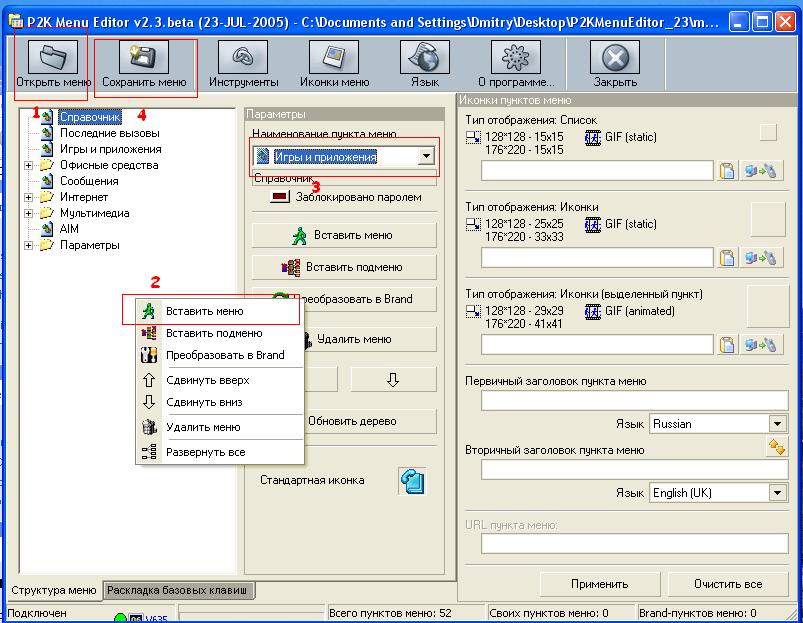Viewport: 803px width, 623px height.
Task: Select the Справочник tree item
Action: [90, 117]
